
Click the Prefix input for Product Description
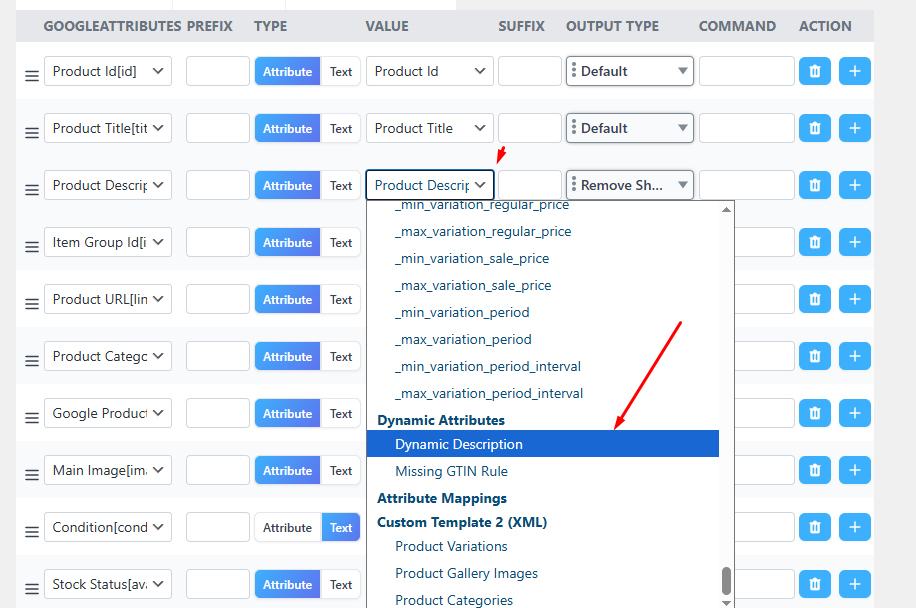[217, 184]
